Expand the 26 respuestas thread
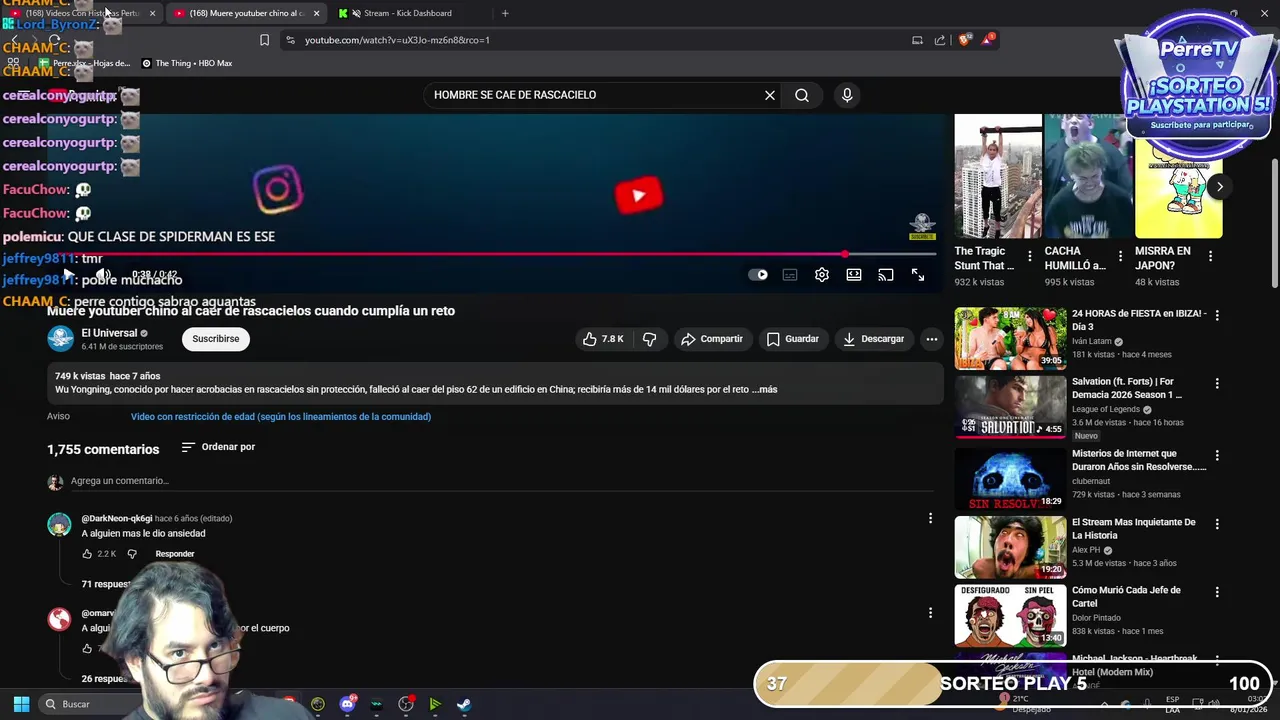Screen dimensions: 1280x720 104,679
